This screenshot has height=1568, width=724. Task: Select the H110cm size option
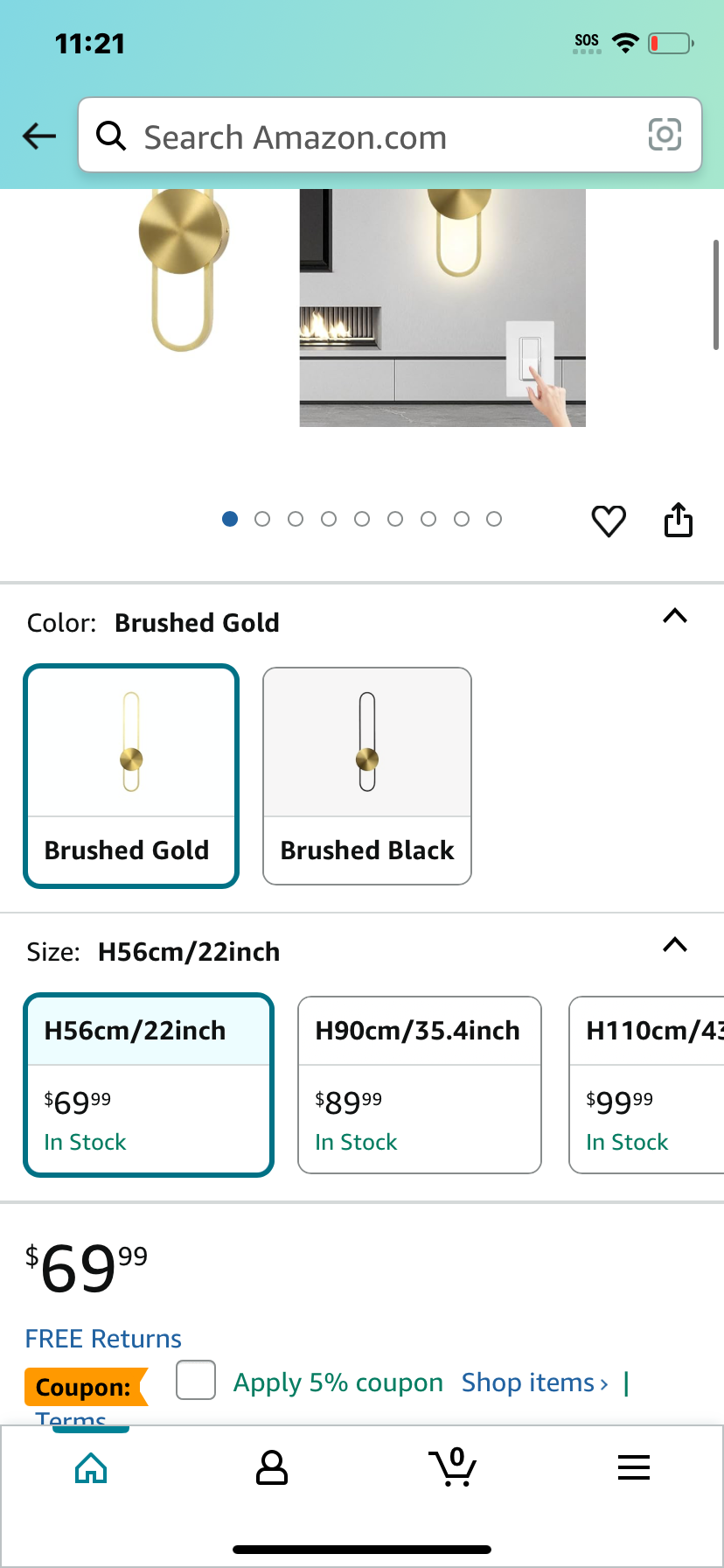click(646, 1085)
